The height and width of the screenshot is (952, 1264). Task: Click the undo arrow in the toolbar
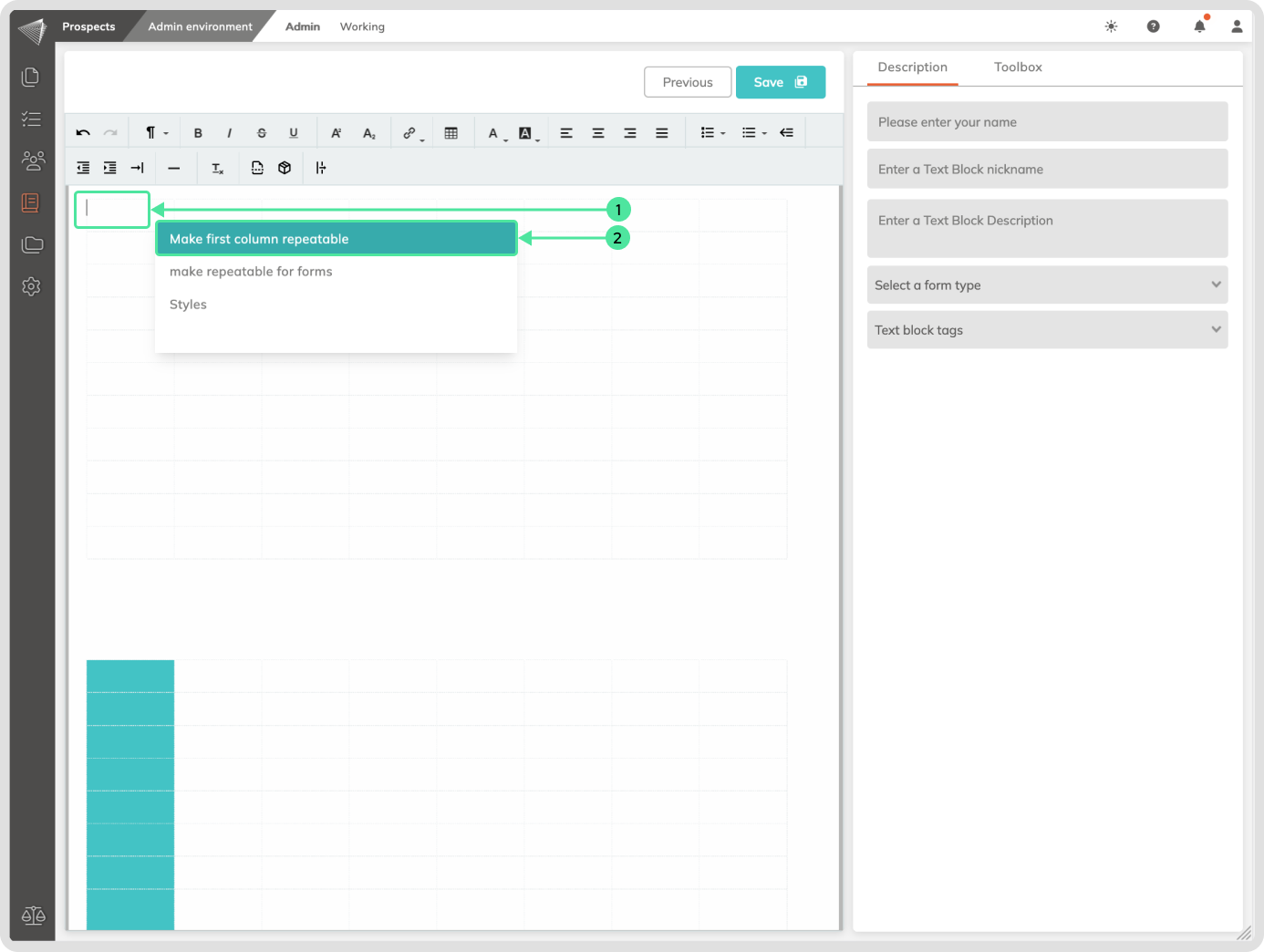(x=83, y=133)
